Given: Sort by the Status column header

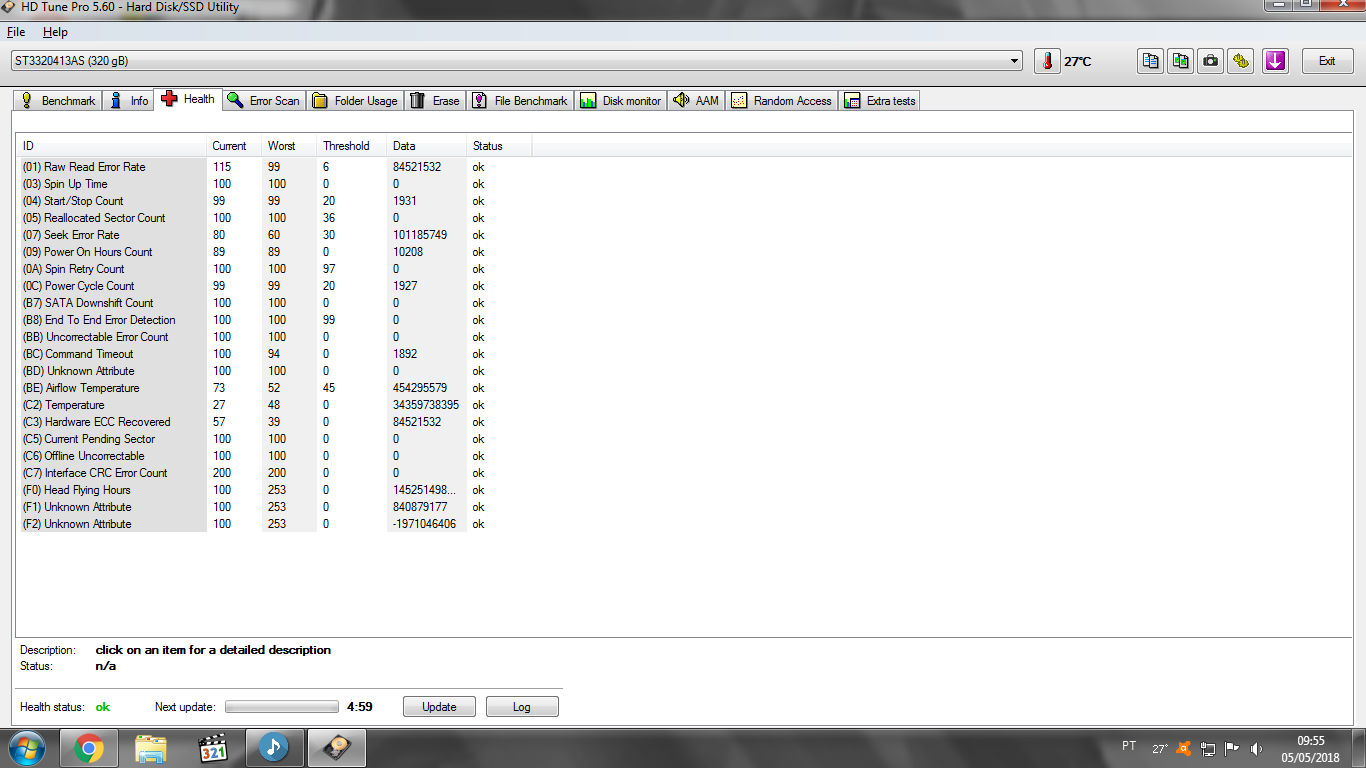Looking at the screenshot, I should coord(499,146).
